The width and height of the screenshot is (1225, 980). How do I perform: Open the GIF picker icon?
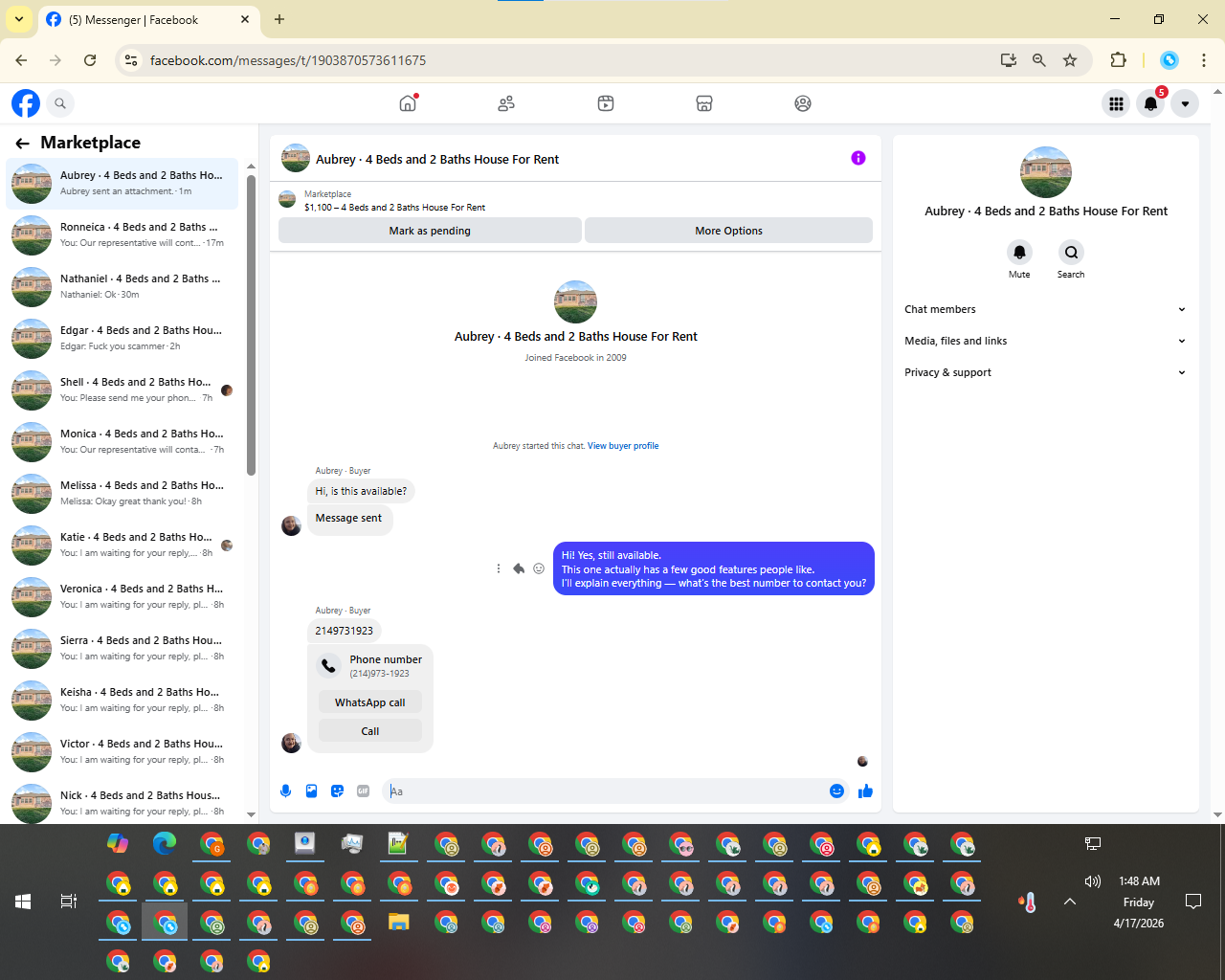point(363,791)
